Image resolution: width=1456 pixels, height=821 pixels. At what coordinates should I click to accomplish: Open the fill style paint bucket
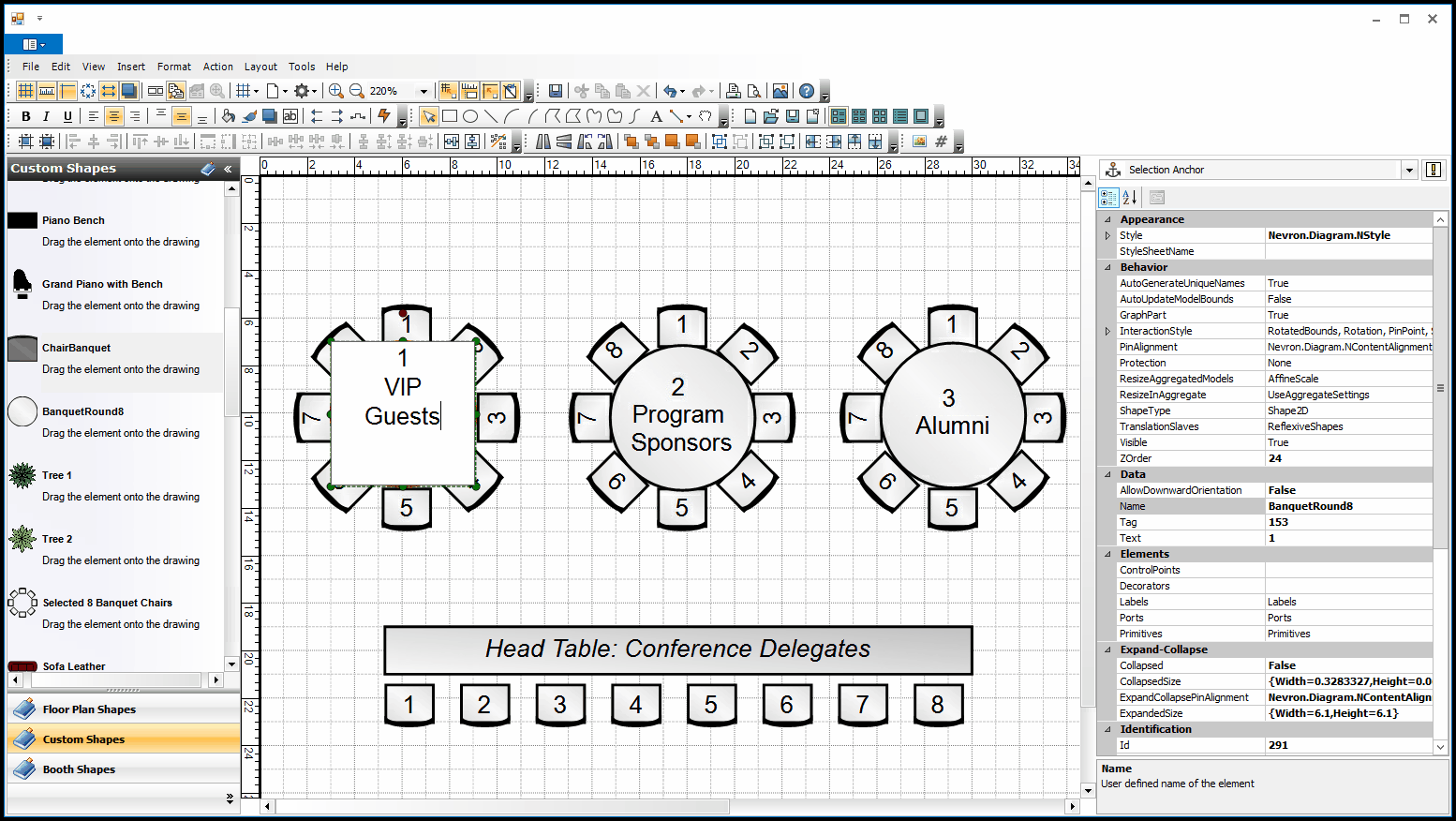(228, 116)
